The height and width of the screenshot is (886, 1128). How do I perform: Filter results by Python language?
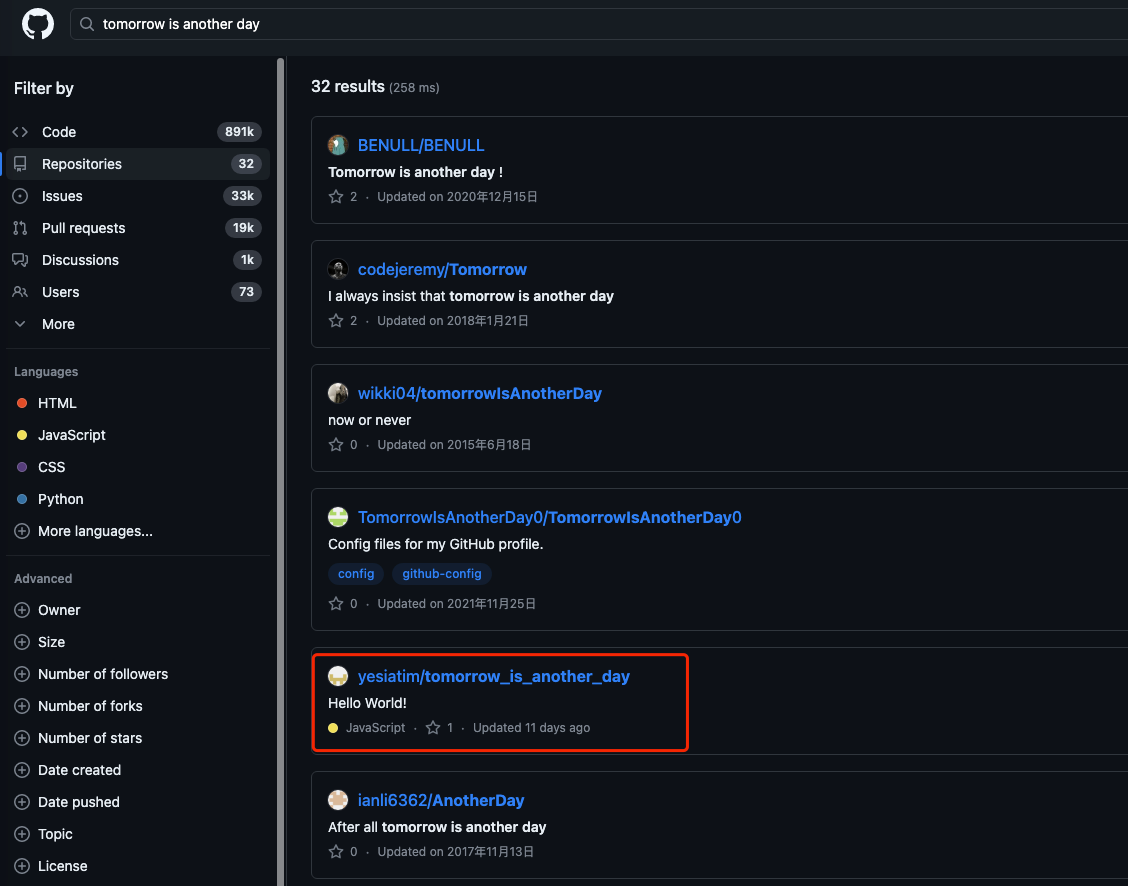point(60,499)
